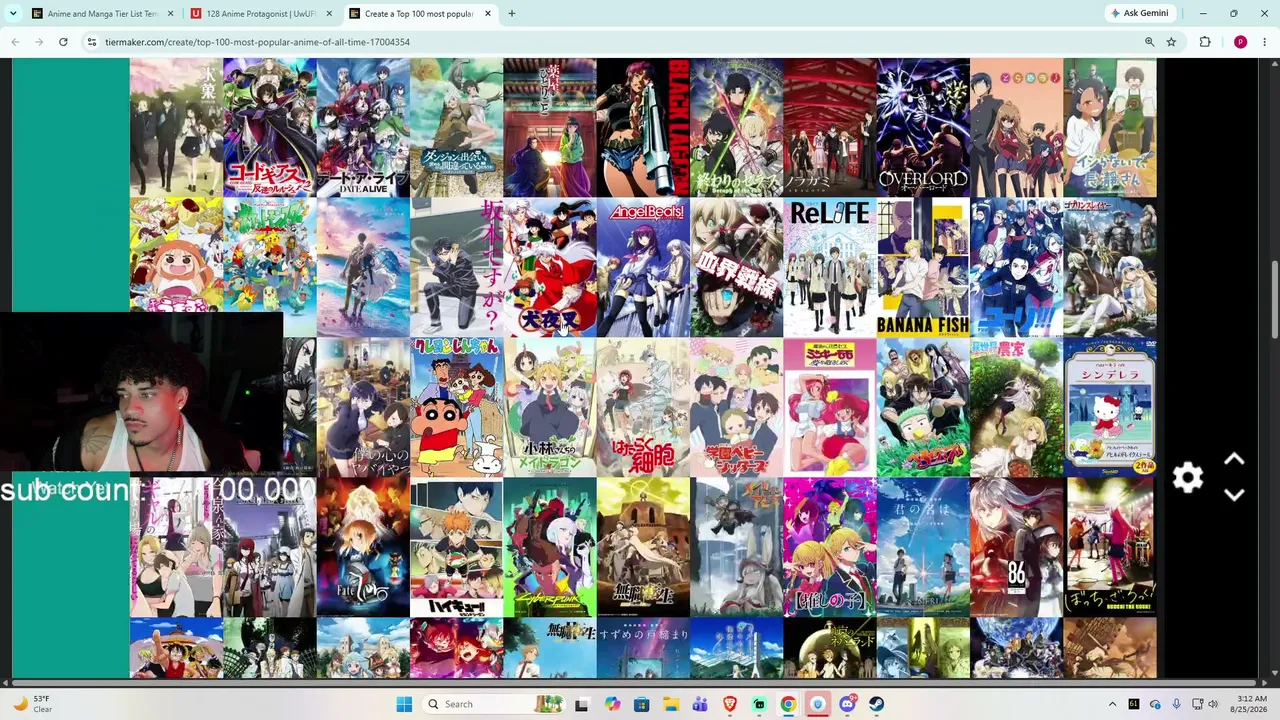Click the 86 anime poster
Screen dimensions: 1280x720
[1016, 547]
